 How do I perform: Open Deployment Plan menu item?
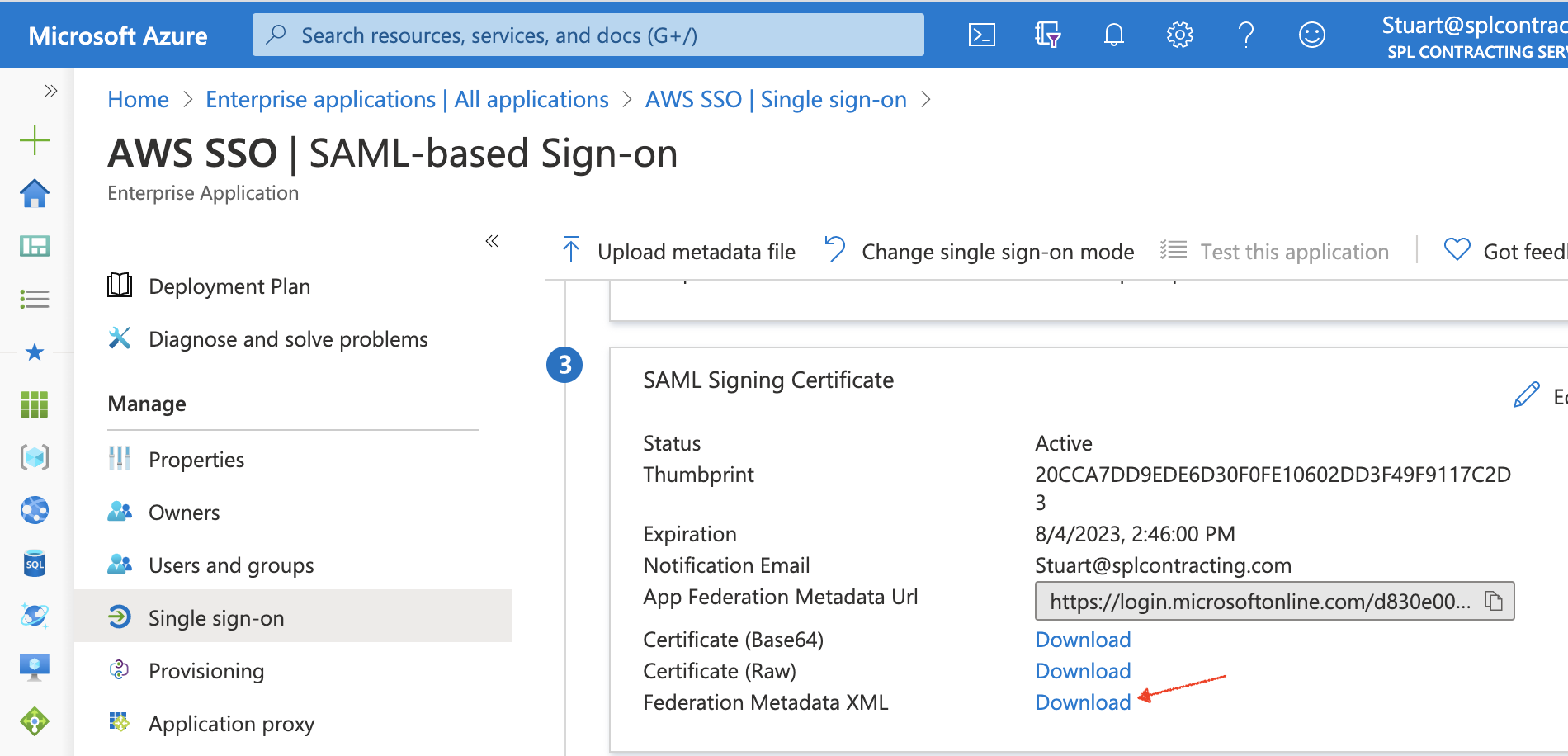click(x=293, y=286)
